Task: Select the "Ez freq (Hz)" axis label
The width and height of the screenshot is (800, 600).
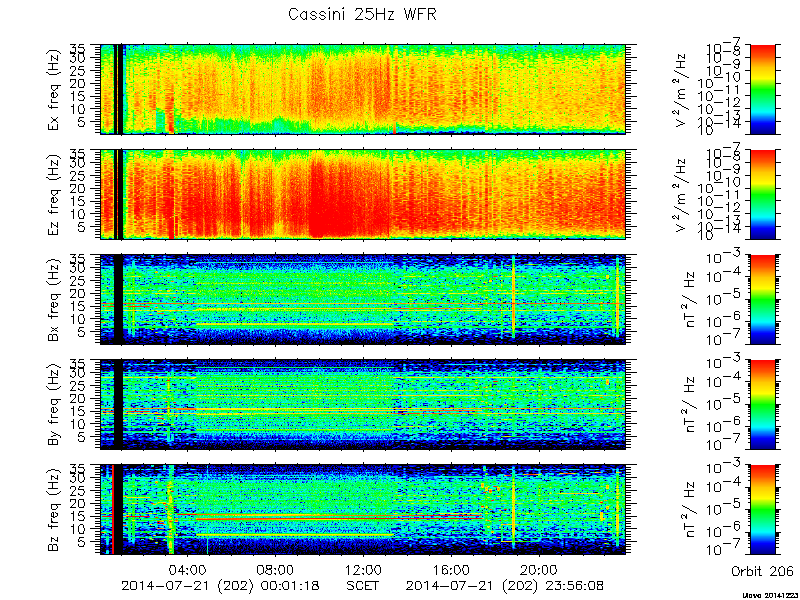Action: tap(54, 194)
